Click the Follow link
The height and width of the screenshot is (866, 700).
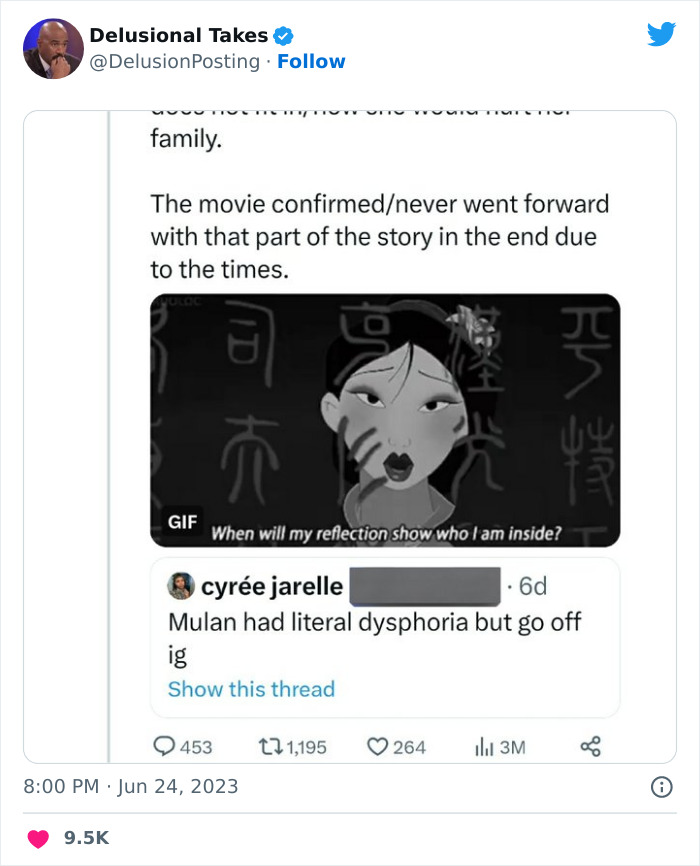[x=311, y=62]
